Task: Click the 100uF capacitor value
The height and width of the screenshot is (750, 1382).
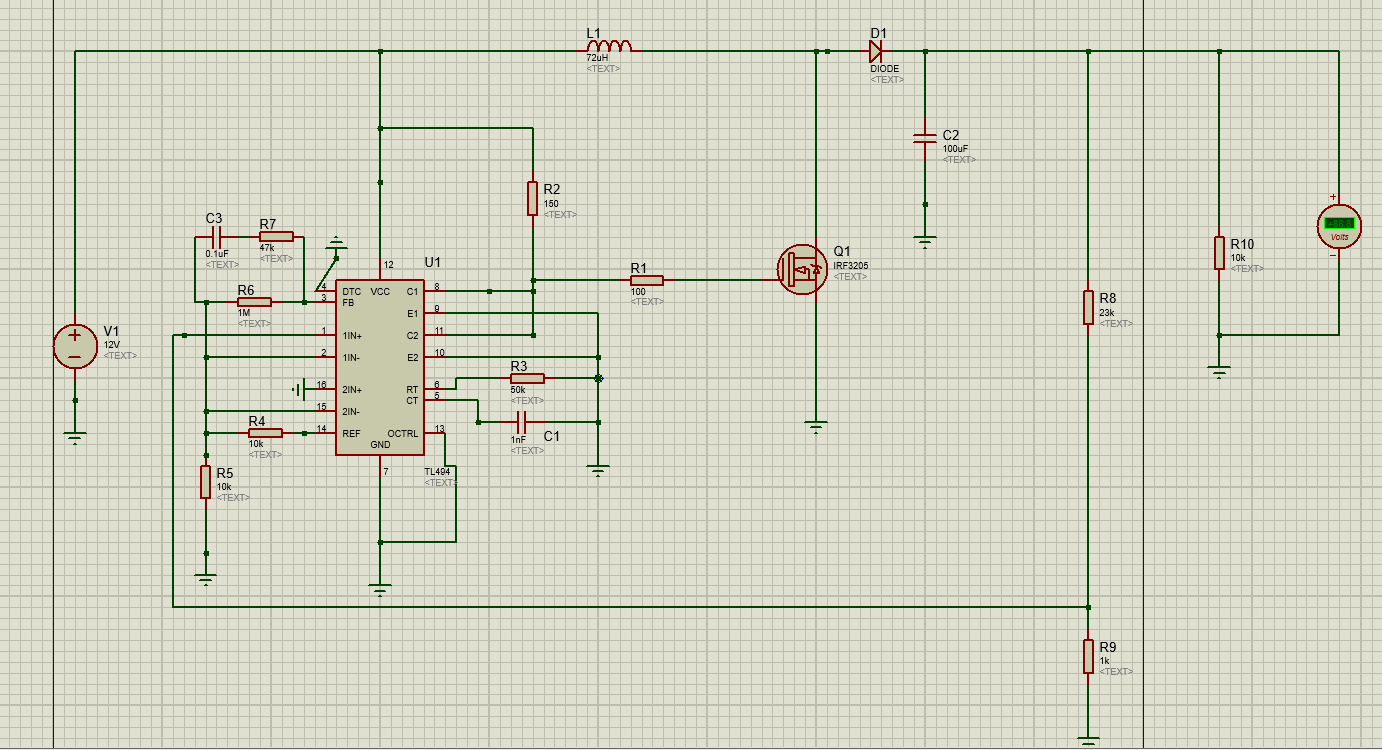Action: tap(957, 149)
